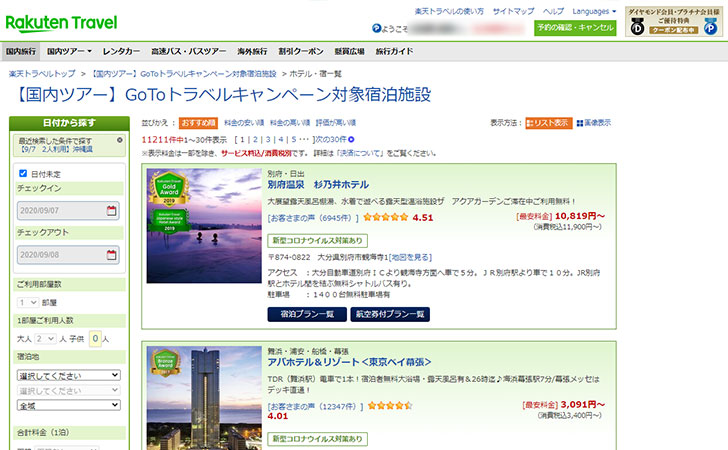Click recent search 9/7 2人利用 沖縄県 link
Image resolution: width=728 pixels, height=450 pixels.
pyautogui.click(x=56, y=150)
